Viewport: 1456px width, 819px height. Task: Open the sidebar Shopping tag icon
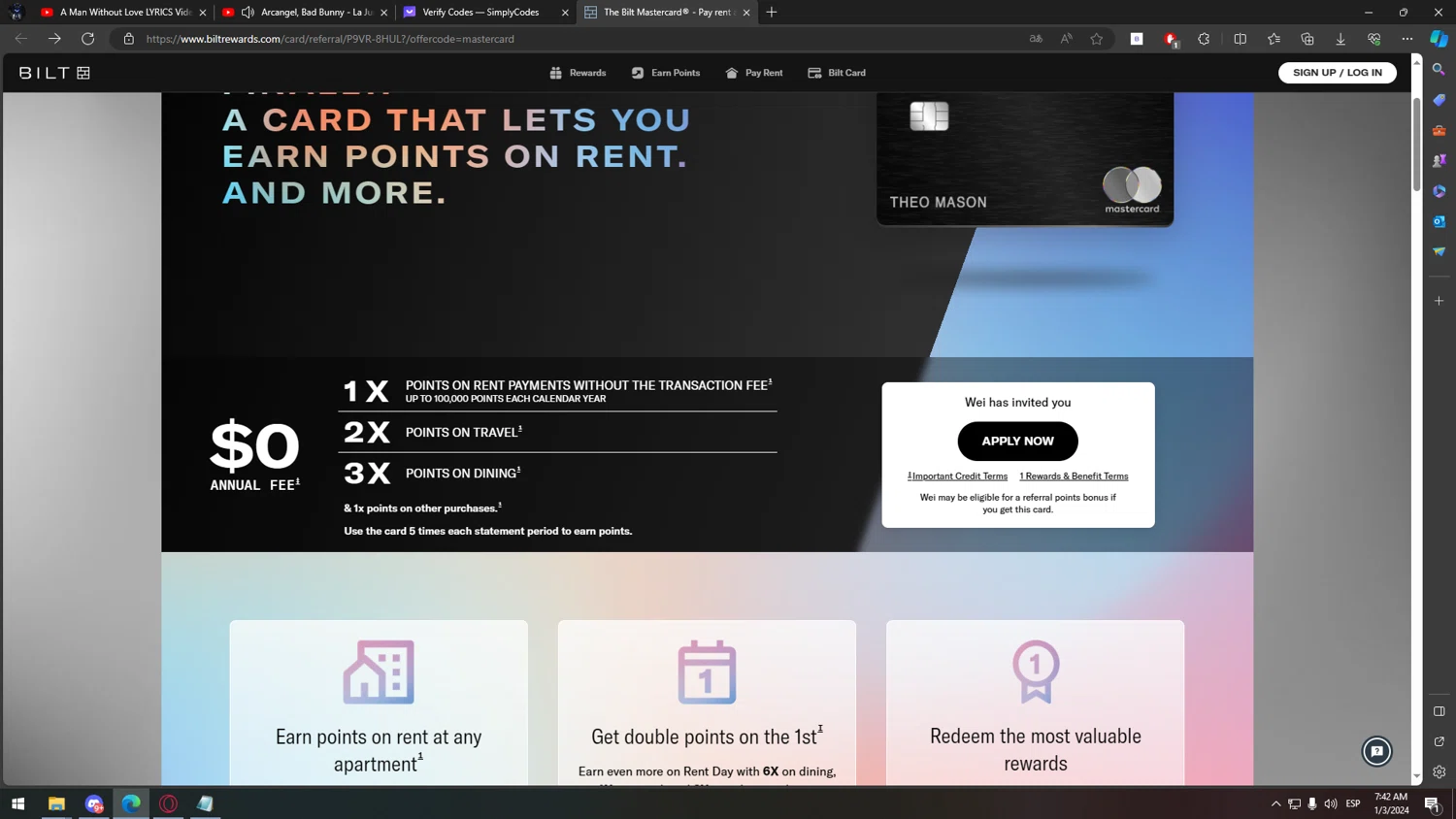(x=1439, y=100)
